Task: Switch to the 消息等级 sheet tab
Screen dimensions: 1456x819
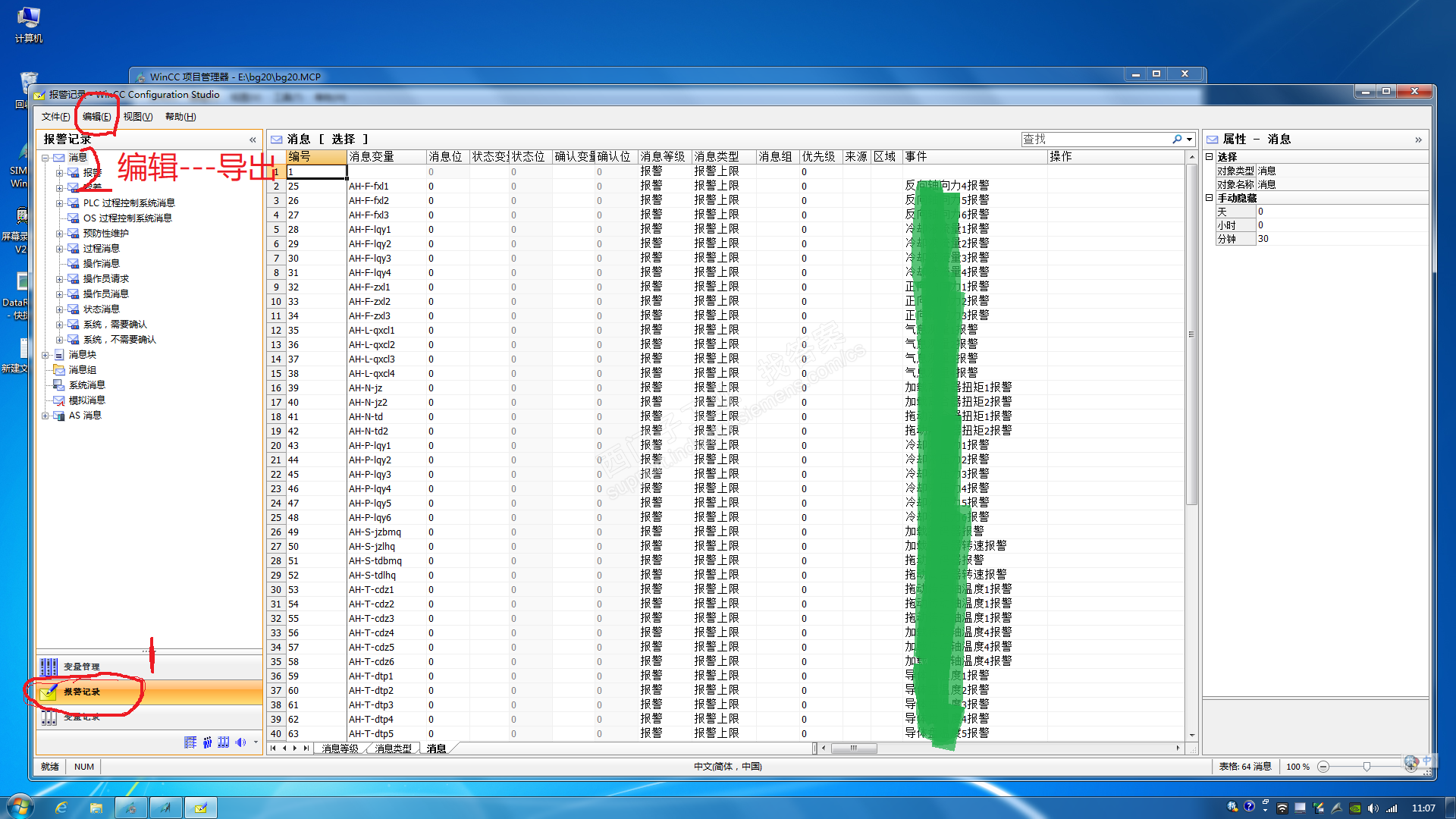Action: [339, 748]
